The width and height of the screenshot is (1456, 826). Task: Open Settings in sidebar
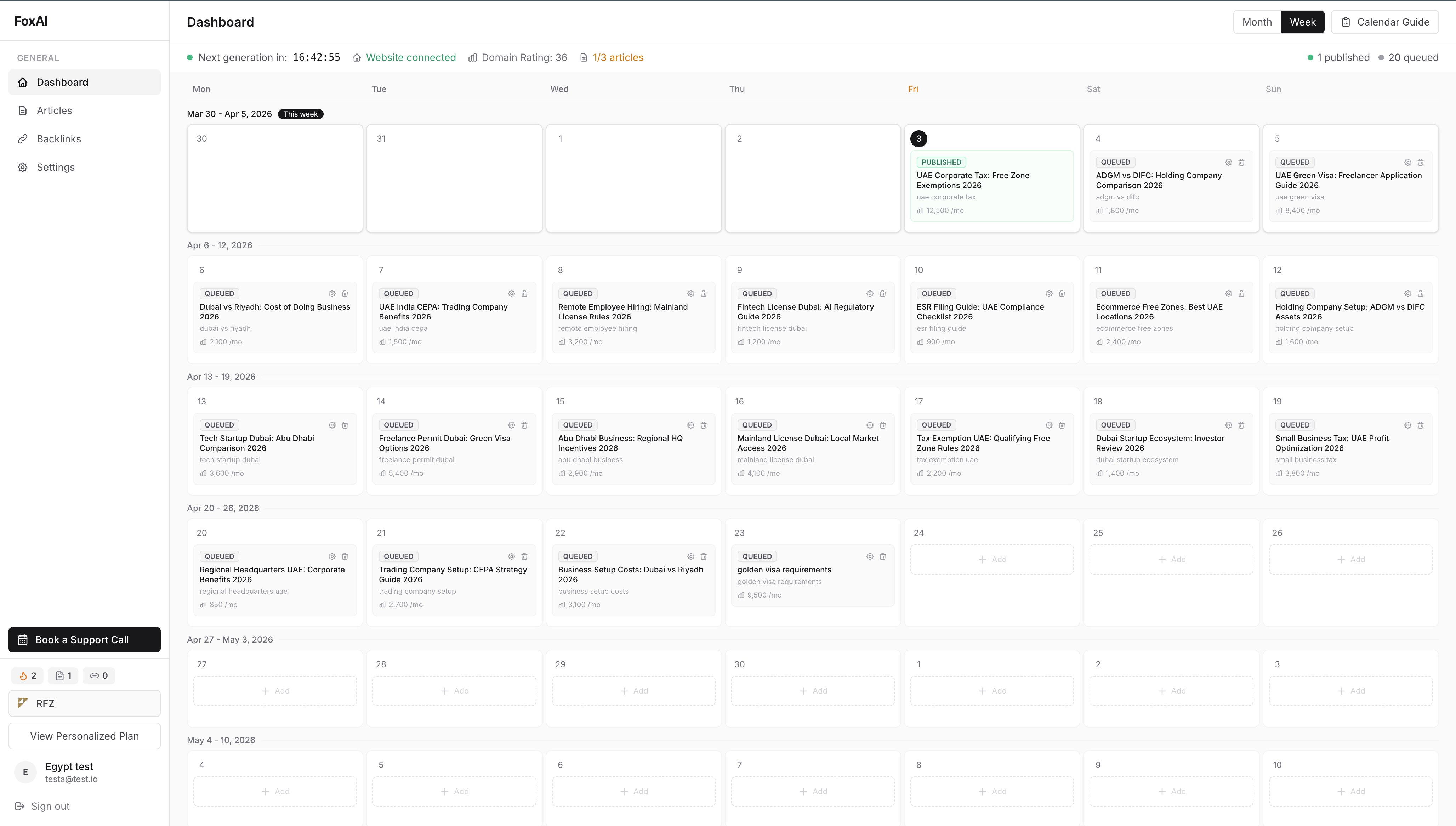[x=85, y=167]
